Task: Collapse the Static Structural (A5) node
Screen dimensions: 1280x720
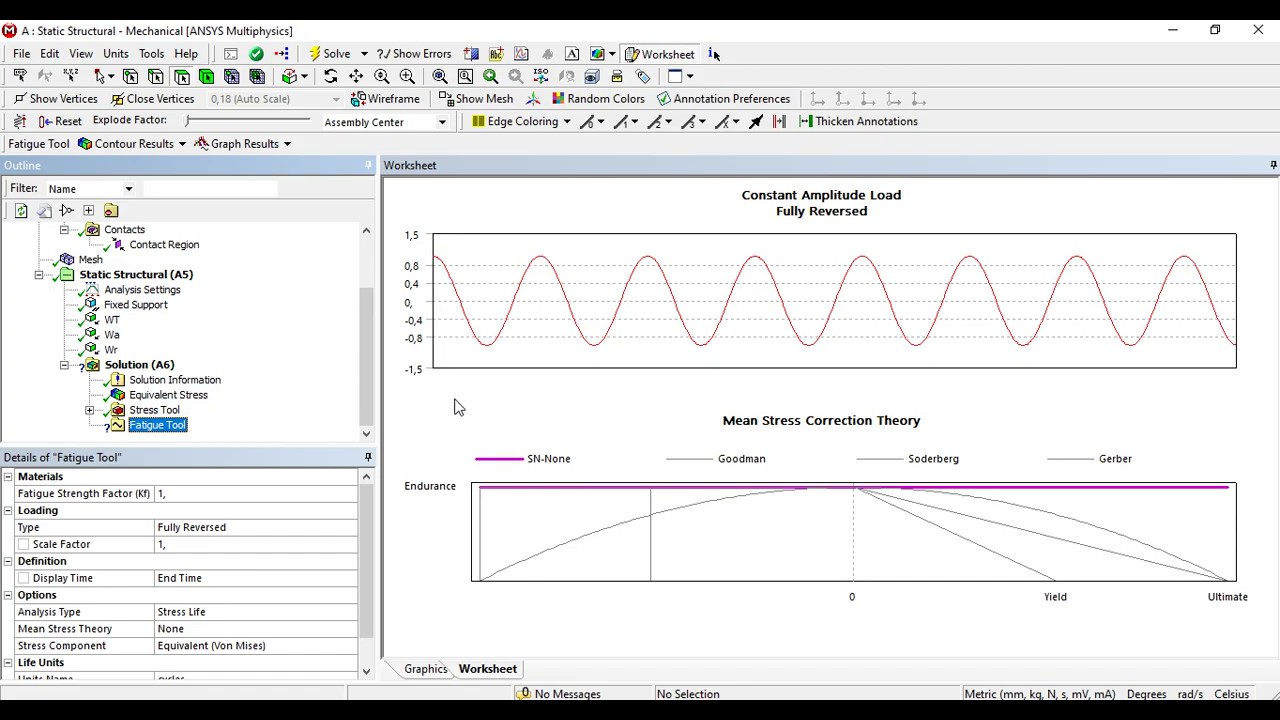Action: [39, 275]
